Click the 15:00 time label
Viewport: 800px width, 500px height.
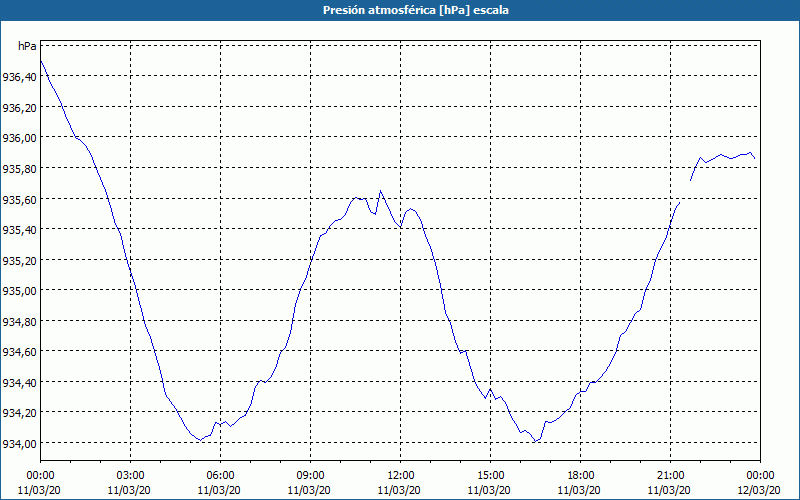(490, 476)
